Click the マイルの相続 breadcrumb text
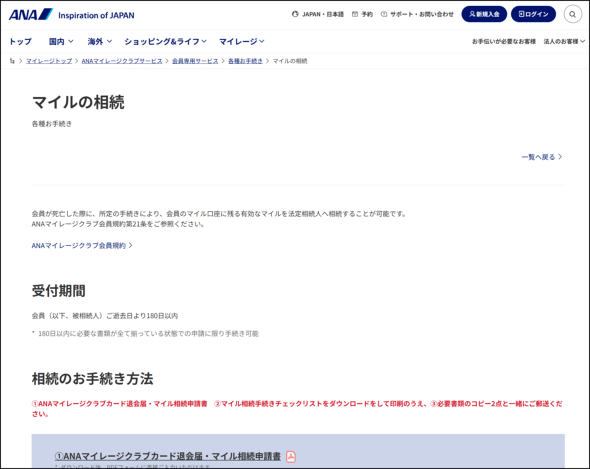 290,61
